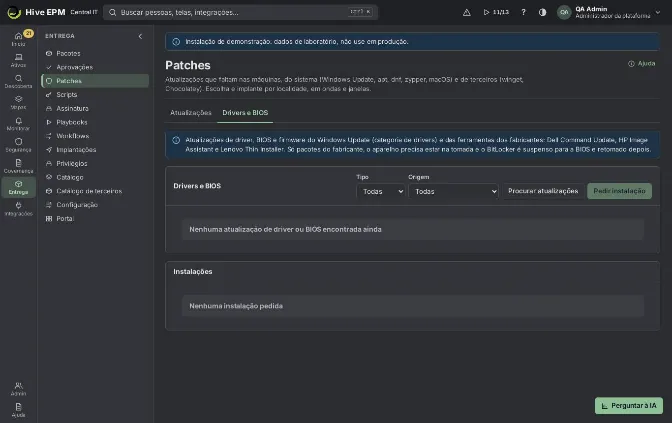Screen dimensions: 672x423
Task: Click the Patches page heading
Action: 188,65
